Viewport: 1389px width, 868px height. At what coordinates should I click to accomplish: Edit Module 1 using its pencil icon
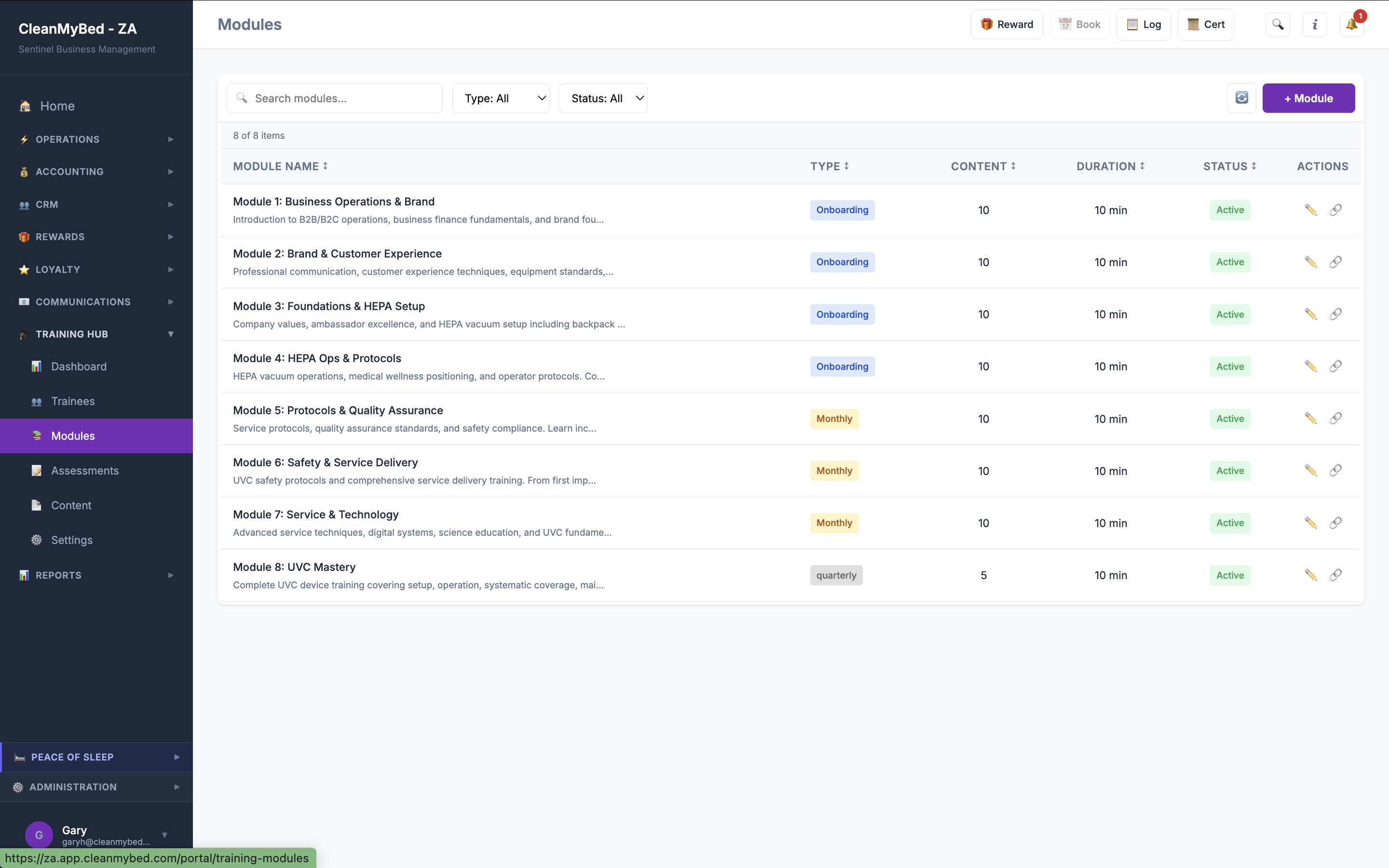1311,210
